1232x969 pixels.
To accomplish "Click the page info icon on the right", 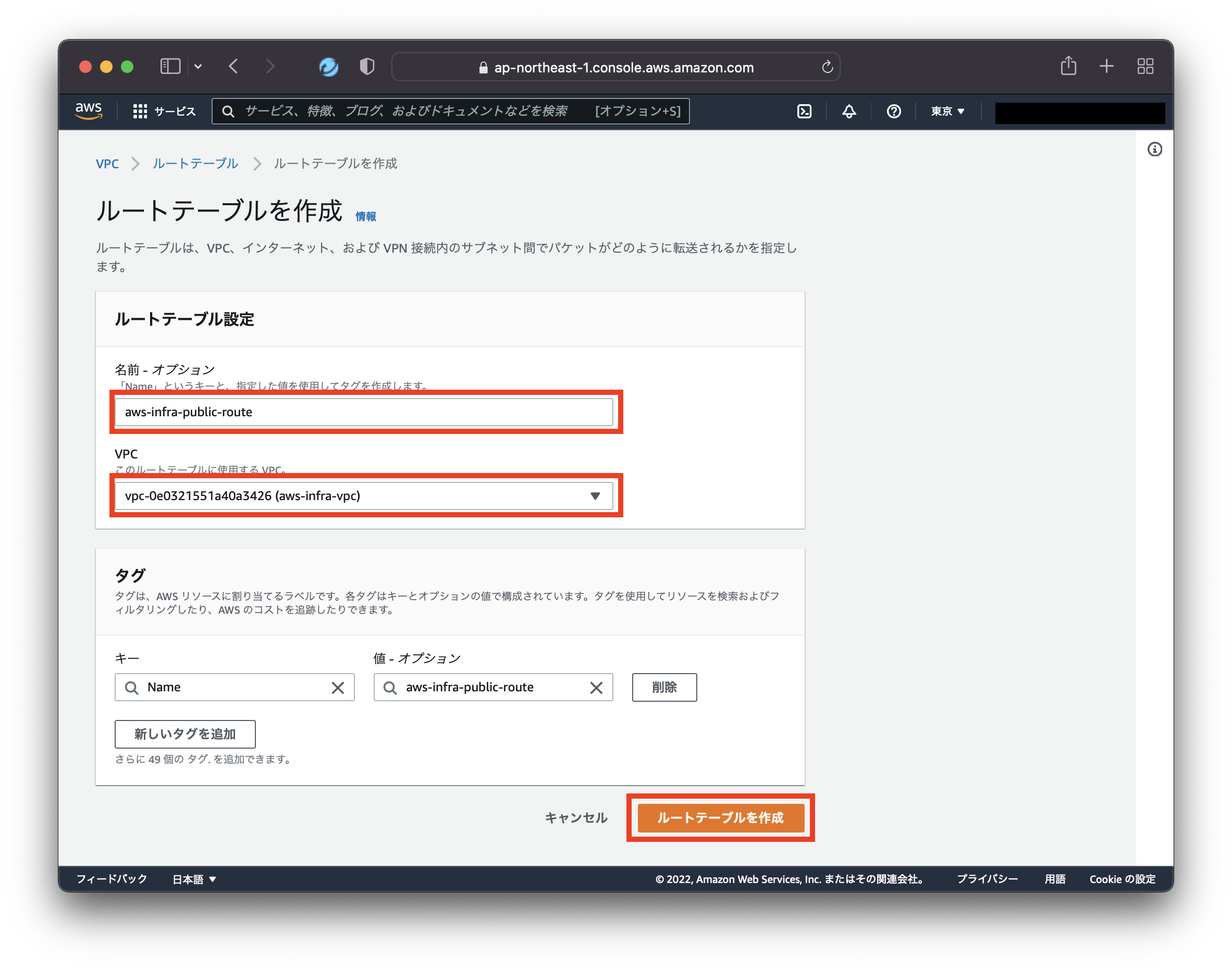I will [x=1154, y=150].
